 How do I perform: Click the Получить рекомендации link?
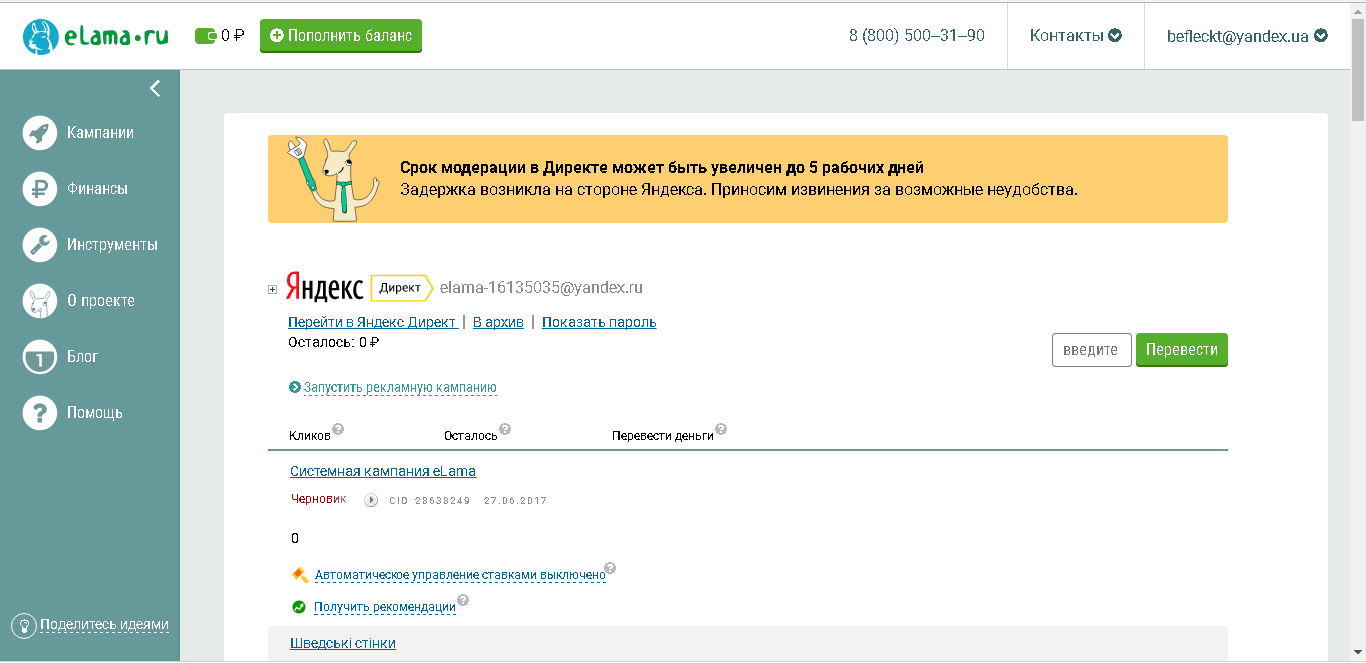pos(385,607)
